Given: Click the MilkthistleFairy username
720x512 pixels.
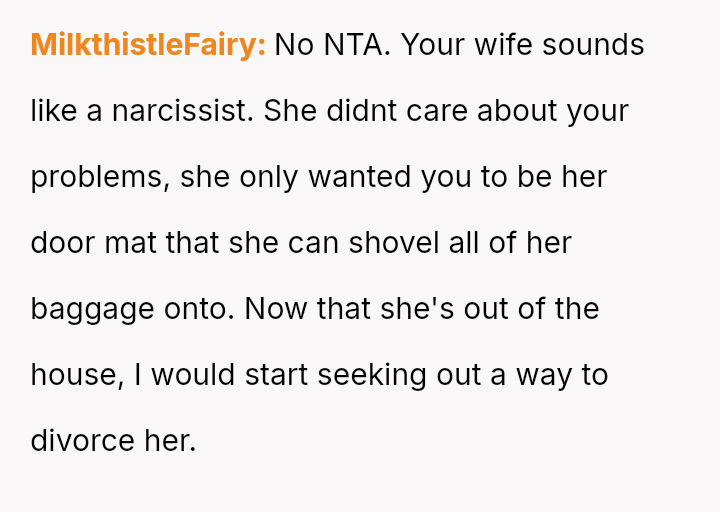Looking at the screenshot, I should (x=148, y=45).
